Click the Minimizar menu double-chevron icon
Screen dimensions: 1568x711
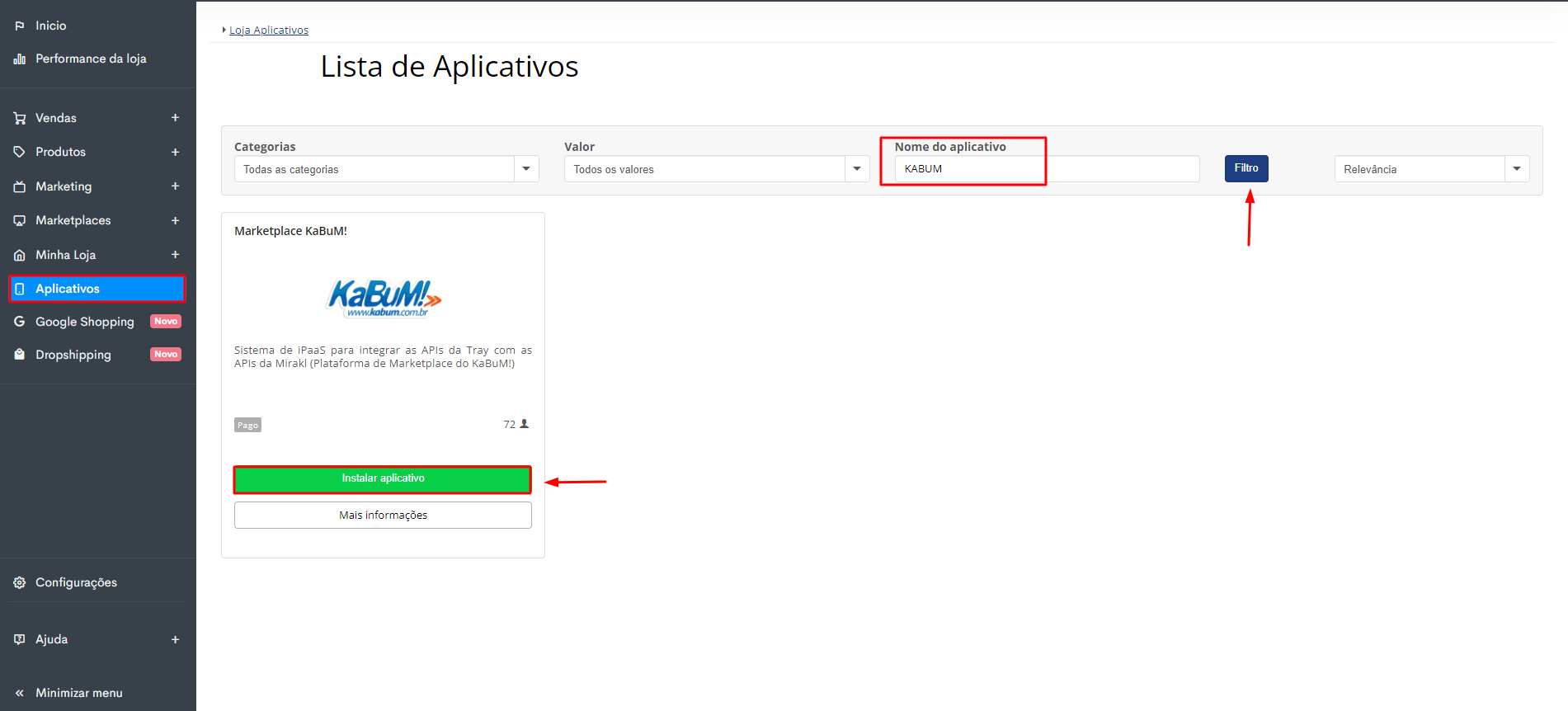20,694
